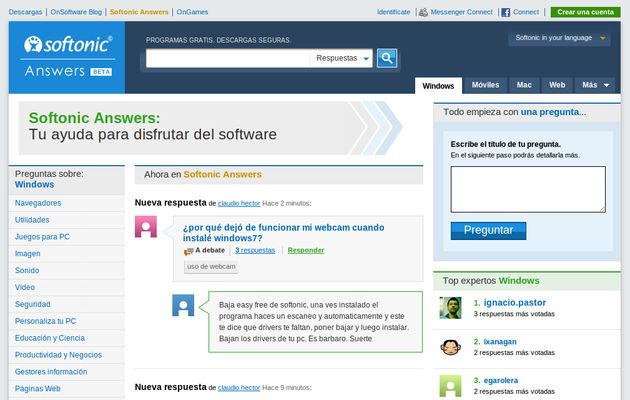This screenshot has height=400, width=630.
Task: Open OnSoftware Blog link
Action: (x=76, y=12)
